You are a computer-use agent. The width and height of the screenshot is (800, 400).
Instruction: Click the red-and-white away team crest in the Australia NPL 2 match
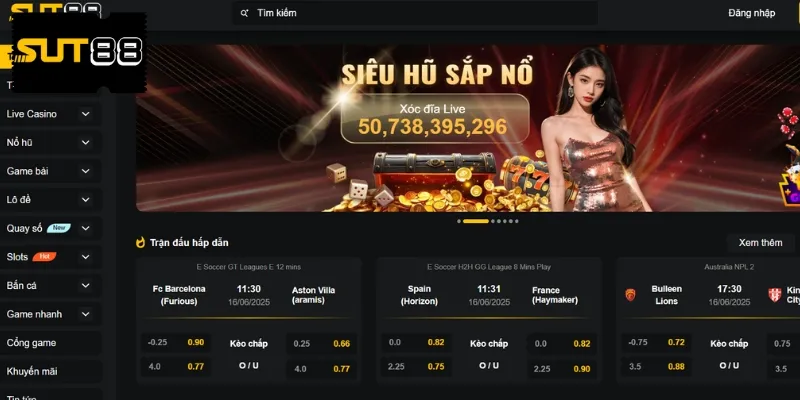coord(774,295)
